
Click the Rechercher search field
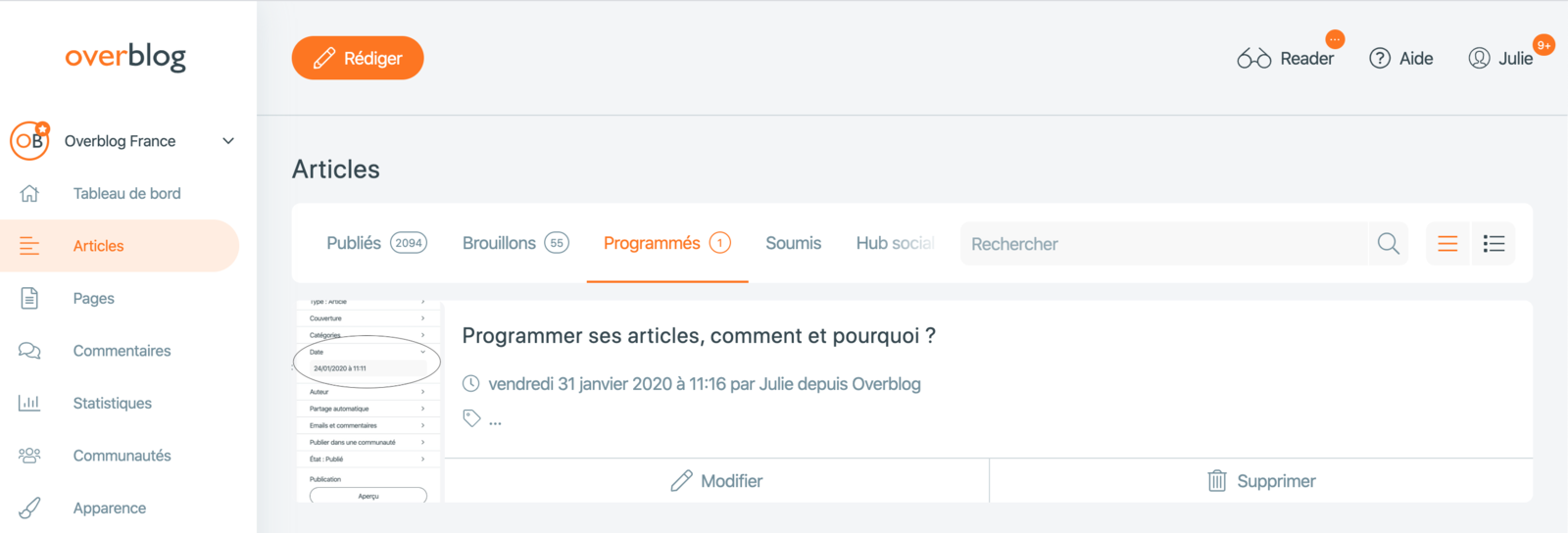click(x=1163, y=243)
